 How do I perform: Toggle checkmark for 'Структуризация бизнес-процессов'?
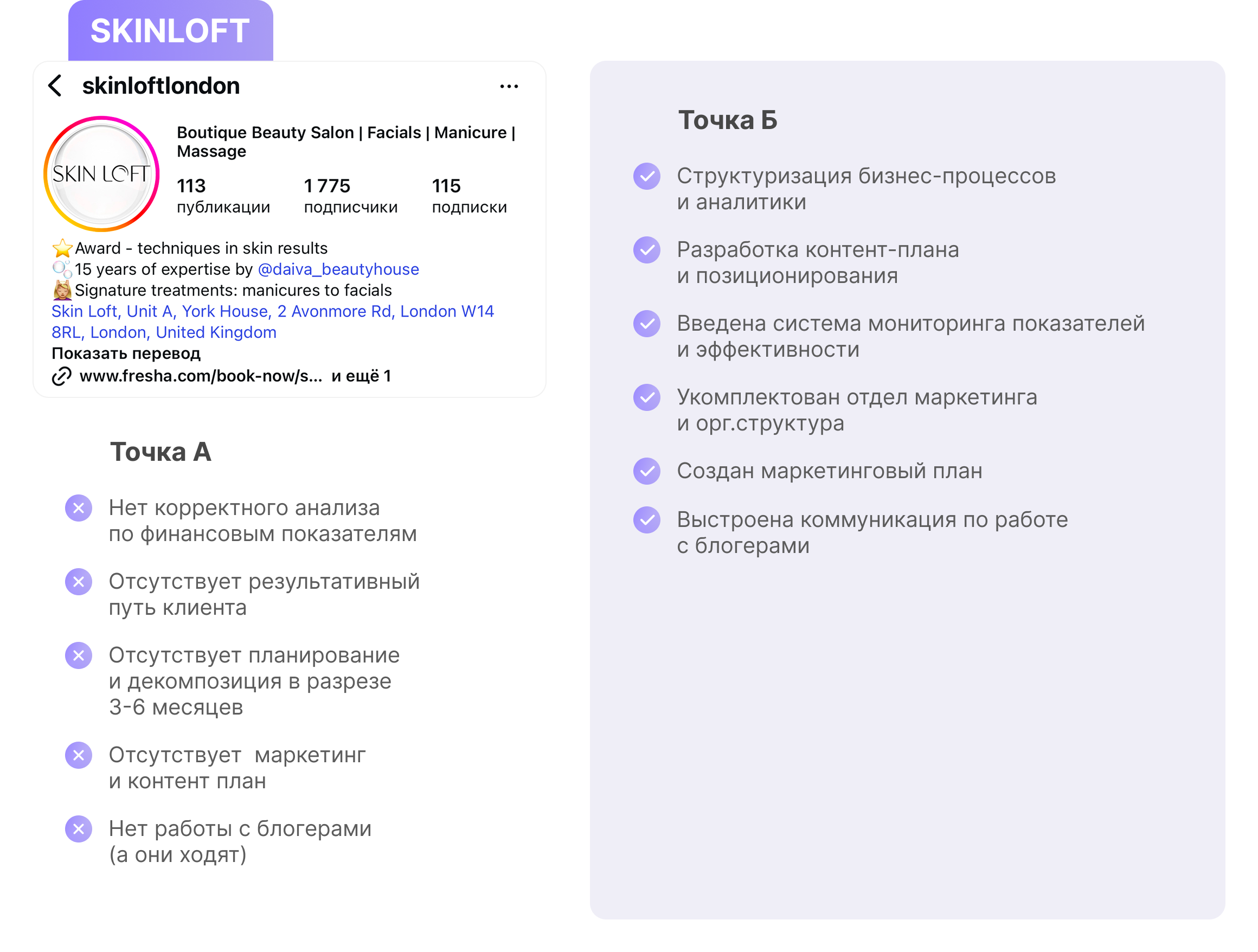tap(647, 176)
